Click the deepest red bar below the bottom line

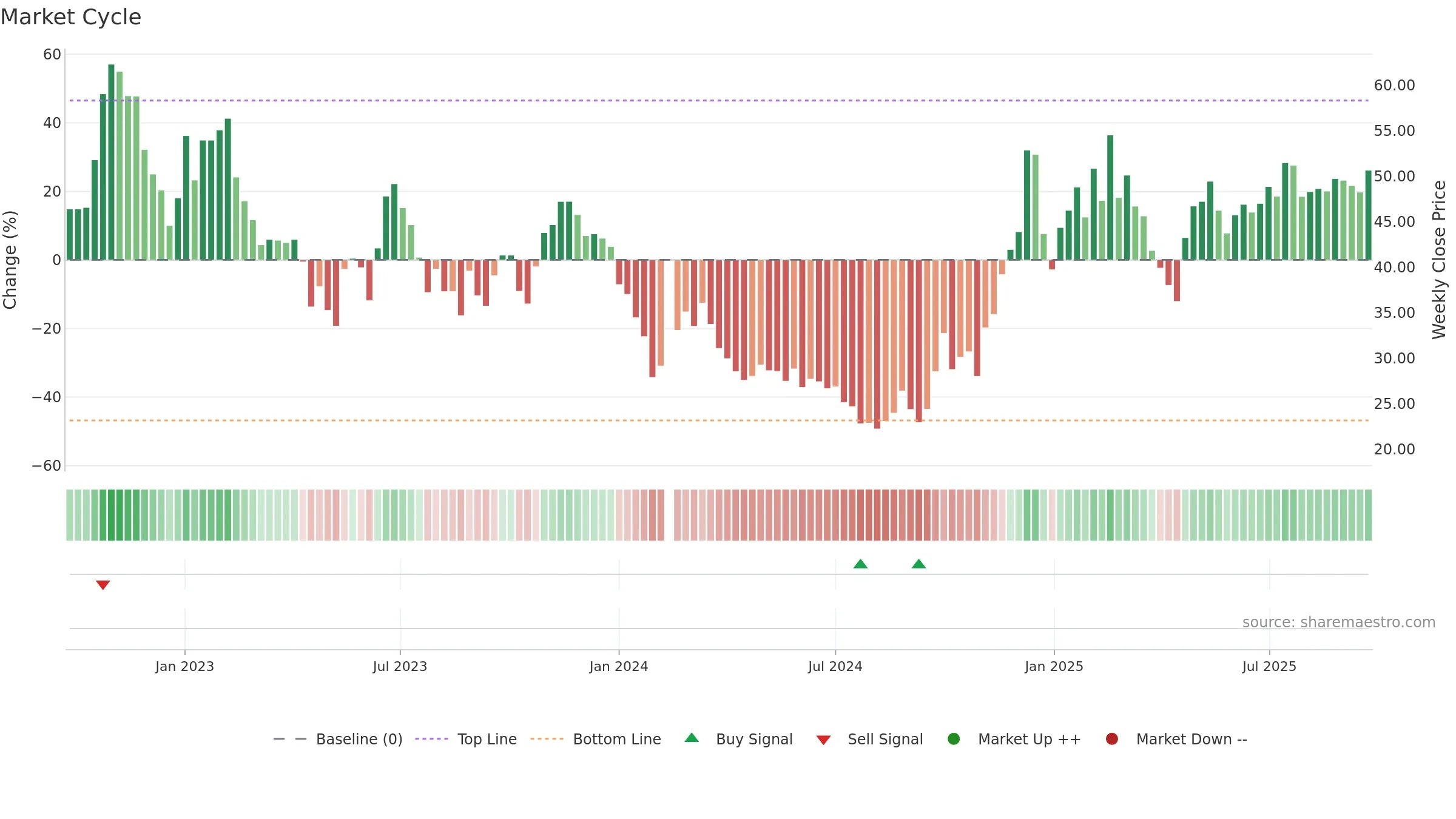pyautogui.click(x=877, y=345)
